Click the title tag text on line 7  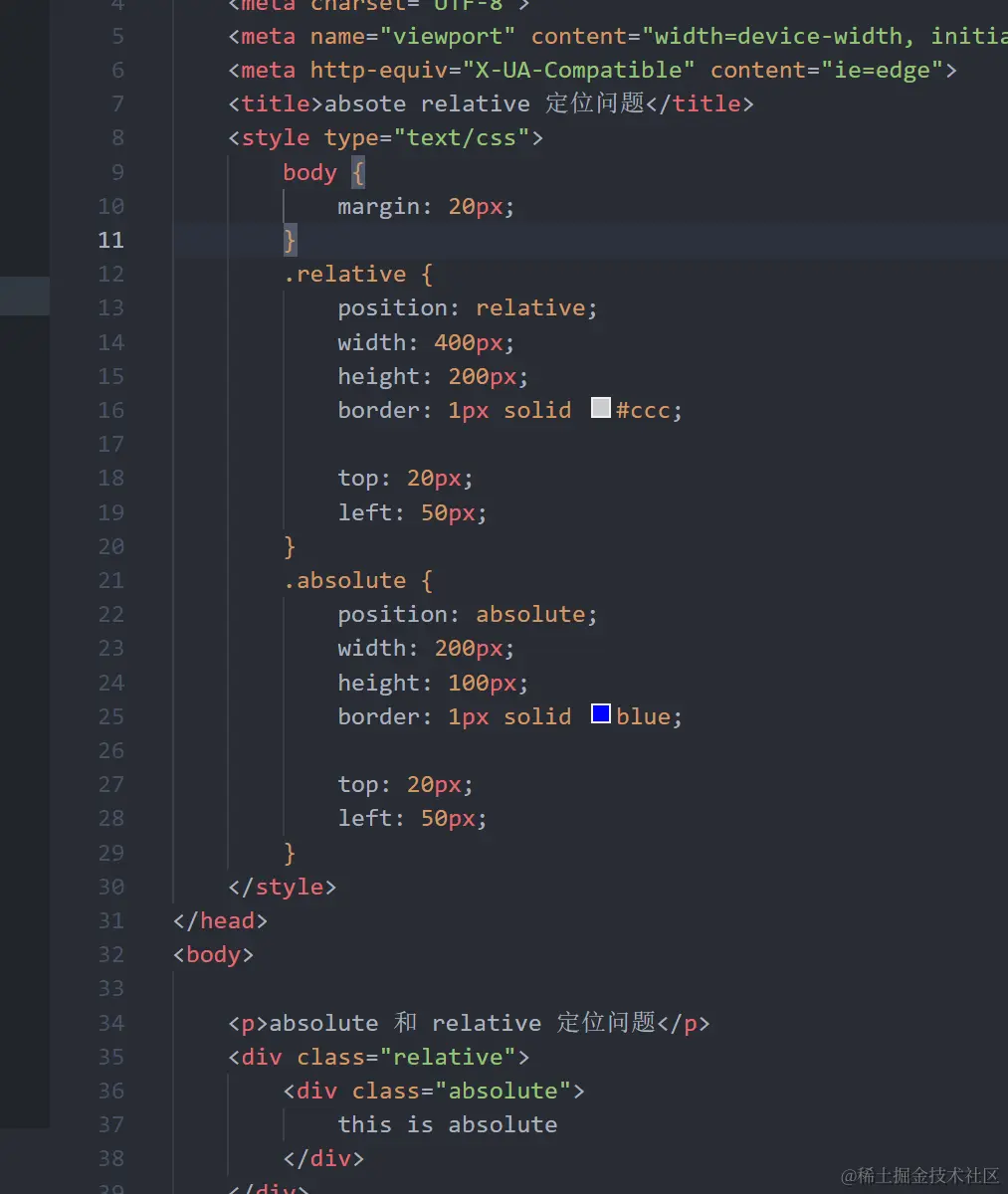point(491,103)
